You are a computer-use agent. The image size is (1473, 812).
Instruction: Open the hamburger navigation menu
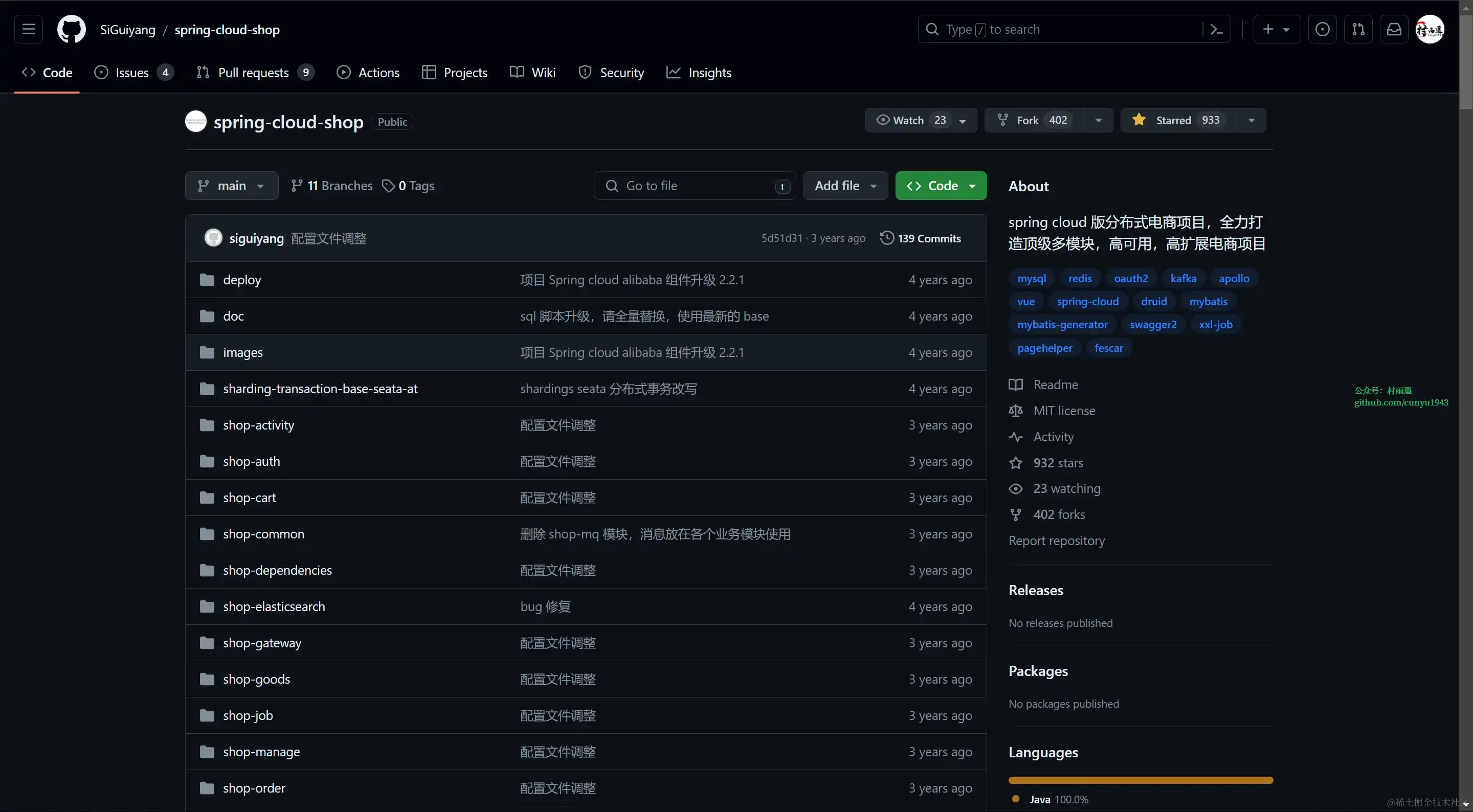pyautogui.click(x=29, y=29)
